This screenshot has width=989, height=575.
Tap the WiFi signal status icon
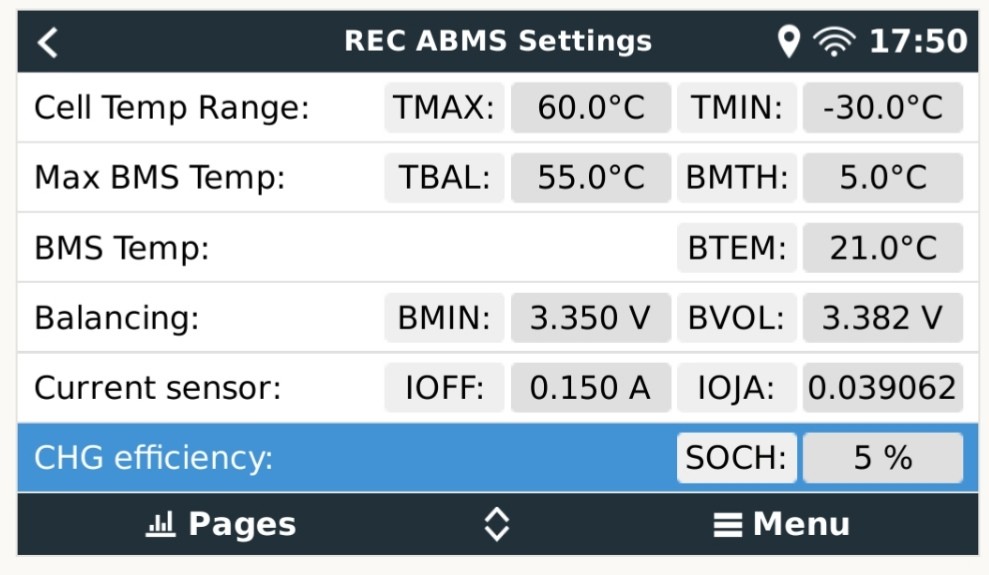(834, 42)
